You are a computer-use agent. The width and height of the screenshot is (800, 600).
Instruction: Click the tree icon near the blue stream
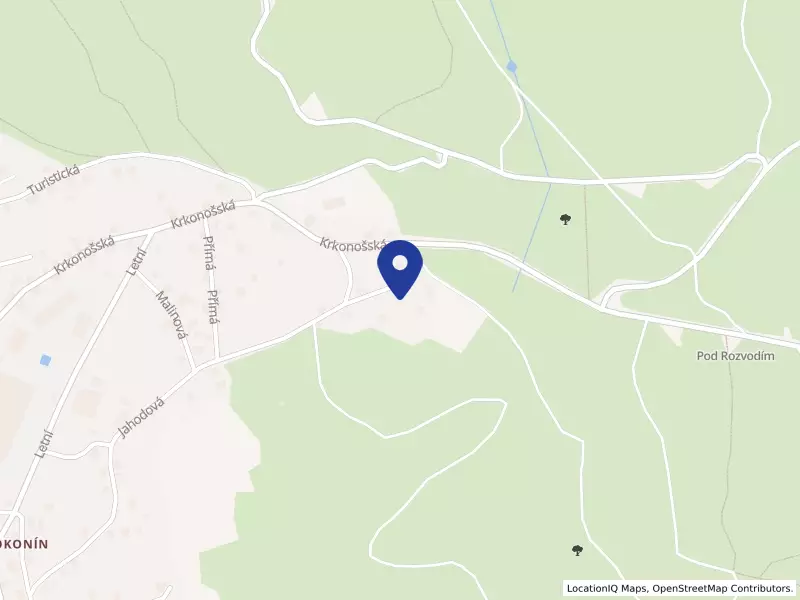(565, 219)
